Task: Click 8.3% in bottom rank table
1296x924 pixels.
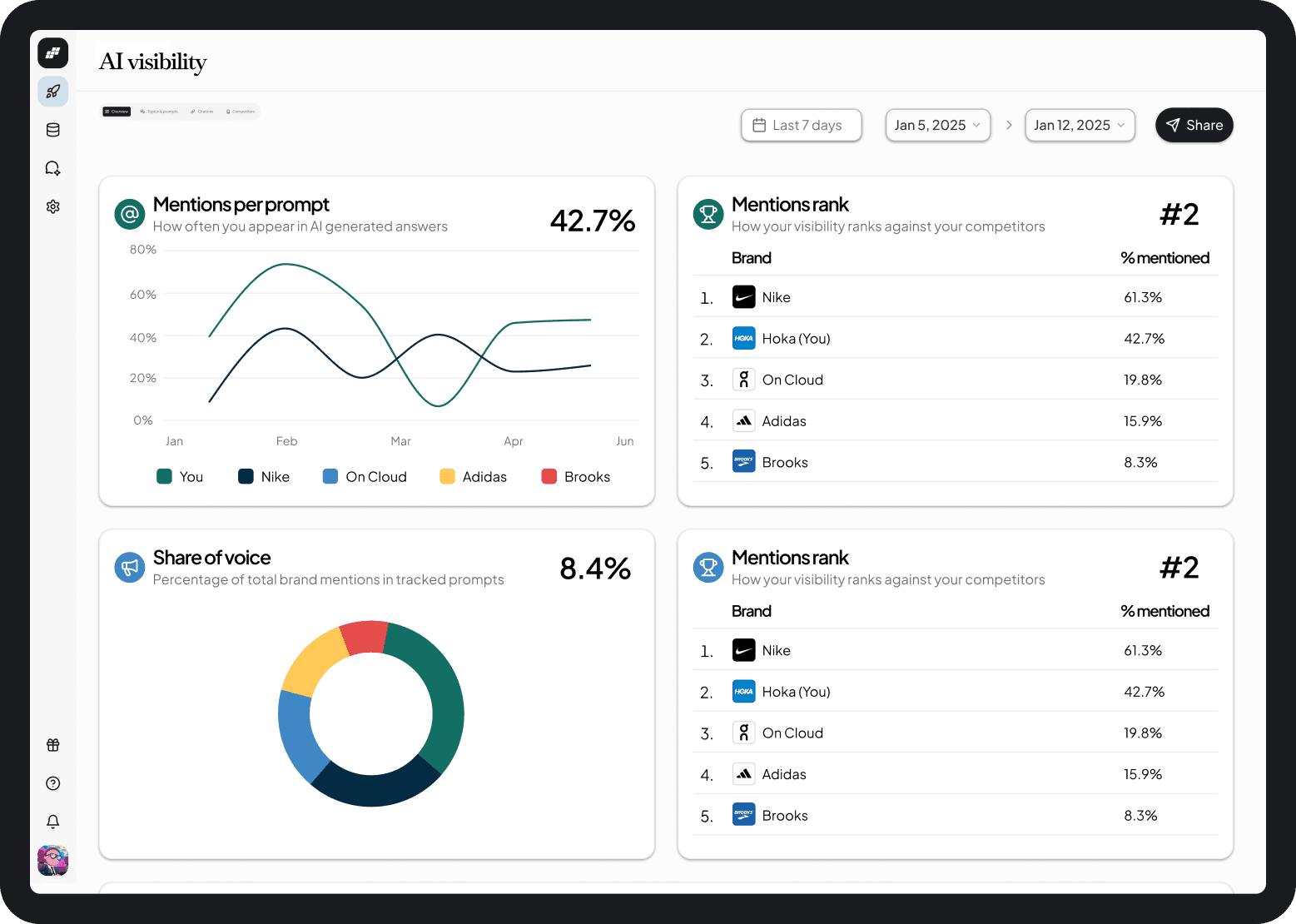Action: pos(1140,815)
